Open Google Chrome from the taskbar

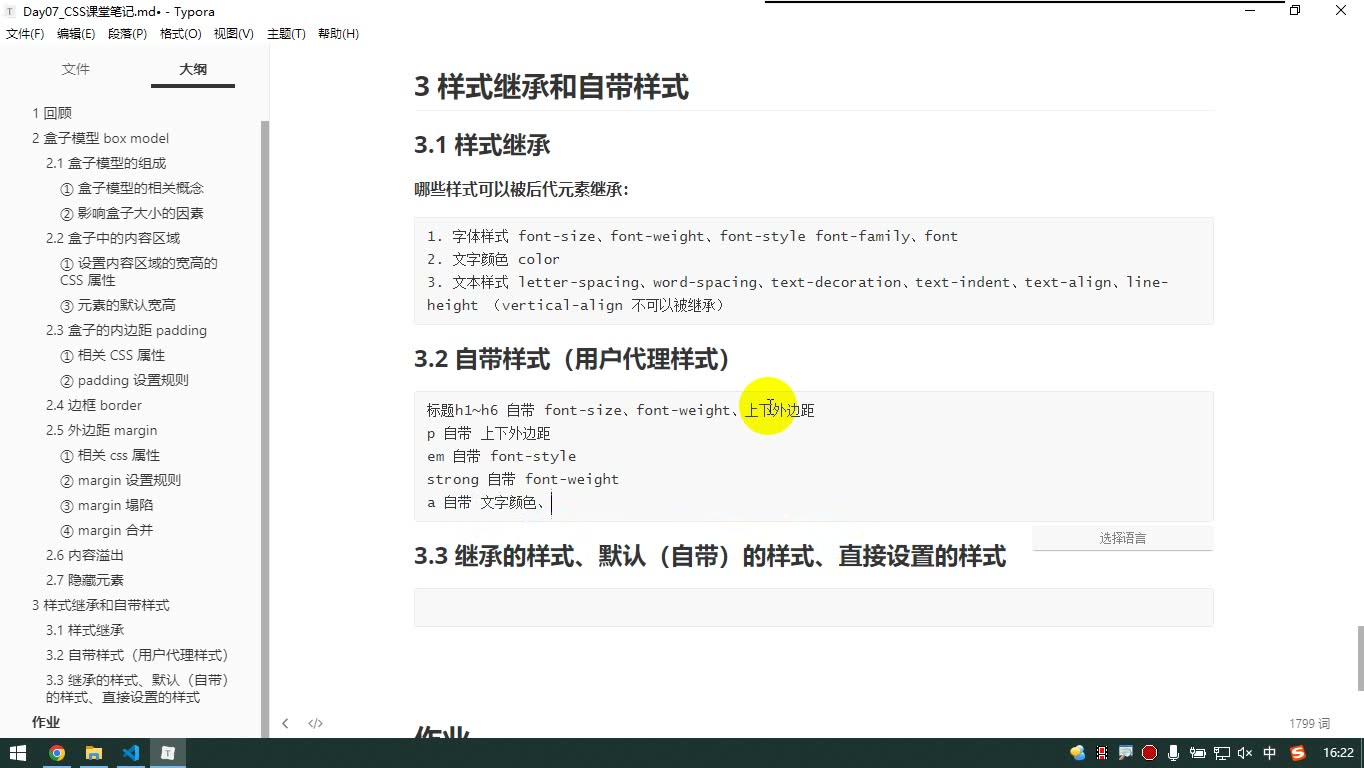tap(56, 753)
